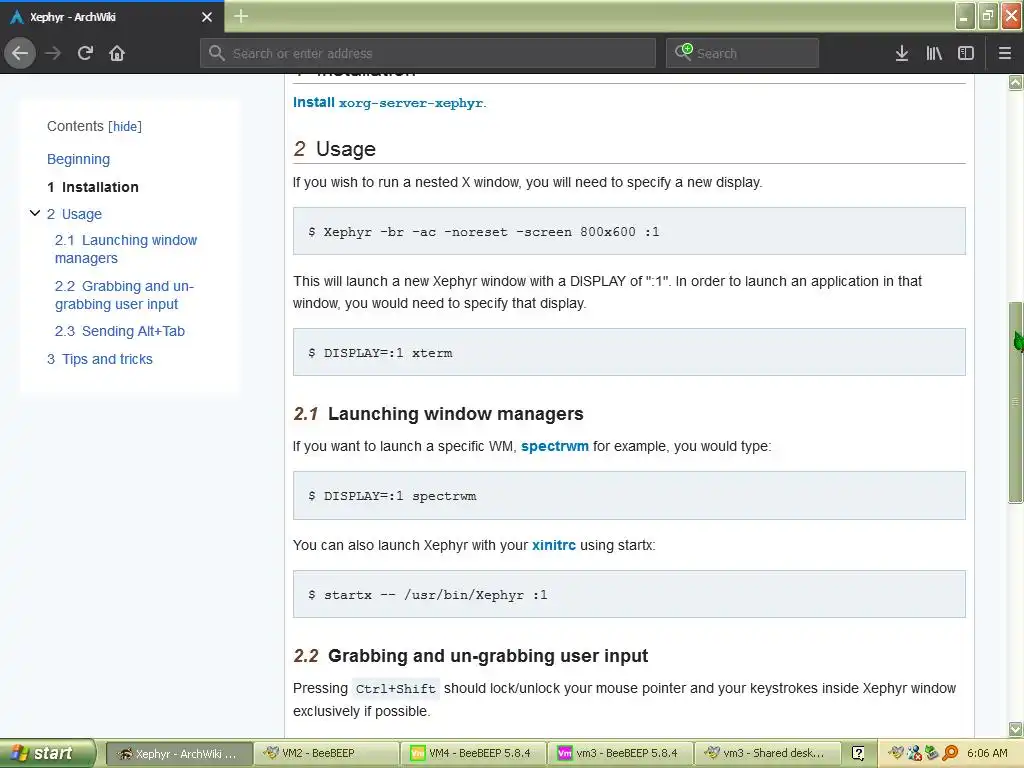Go to 3 Tips and tricks in contents
This screenshot has height=768, width=1024.
[99, 359]
